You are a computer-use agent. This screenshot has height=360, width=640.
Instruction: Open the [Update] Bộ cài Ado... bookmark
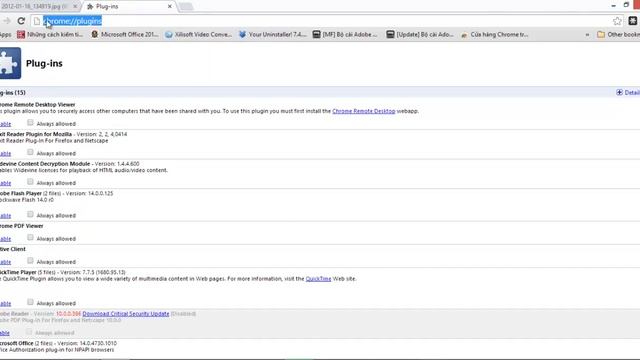click(x=420, y=35)
